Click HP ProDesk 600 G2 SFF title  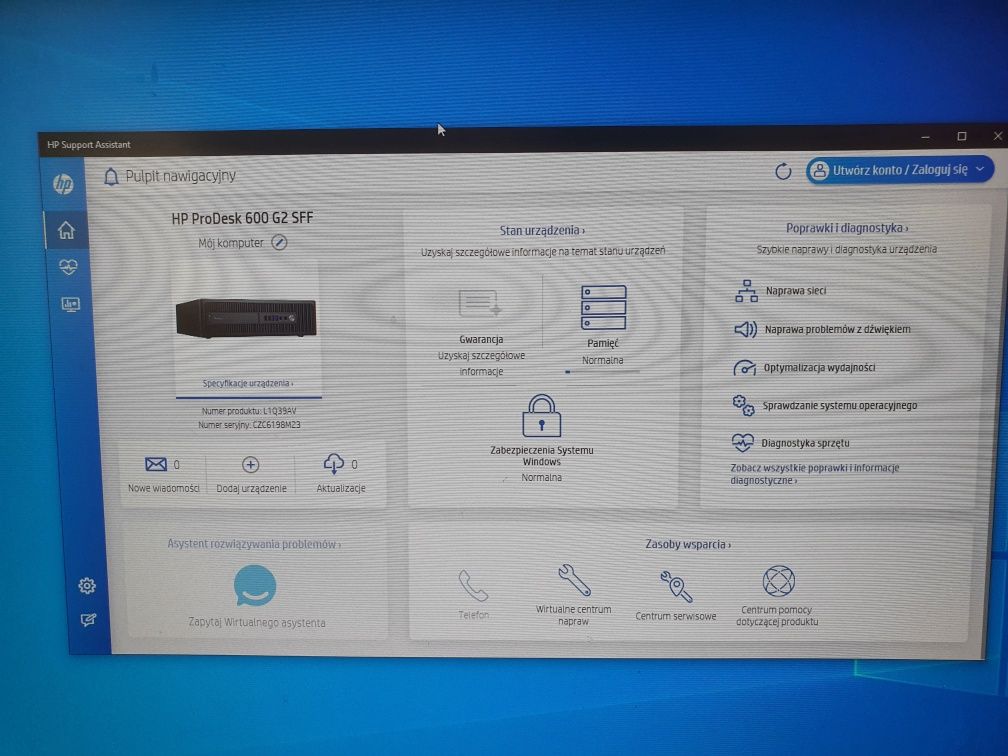(x=242, y=218)
